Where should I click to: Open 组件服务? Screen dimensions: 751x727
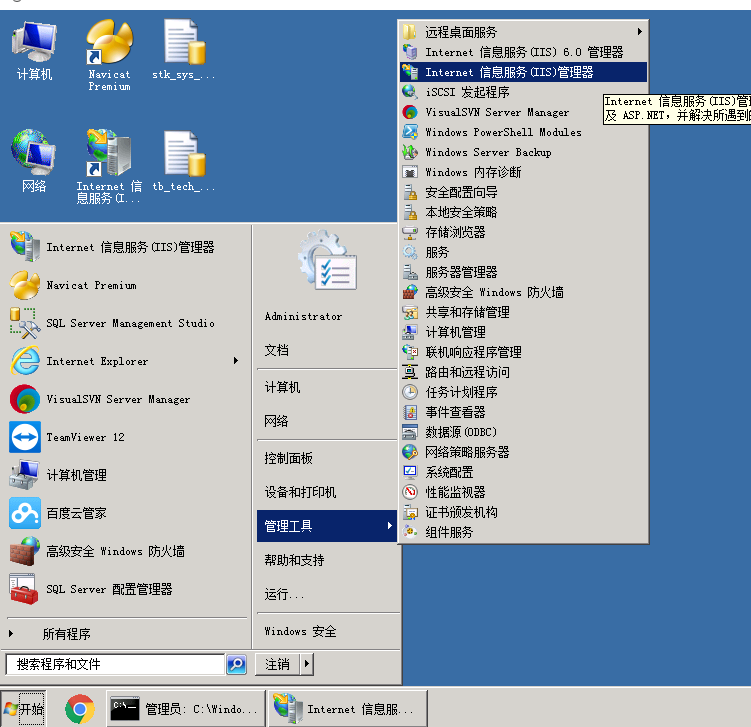[523, 532]
